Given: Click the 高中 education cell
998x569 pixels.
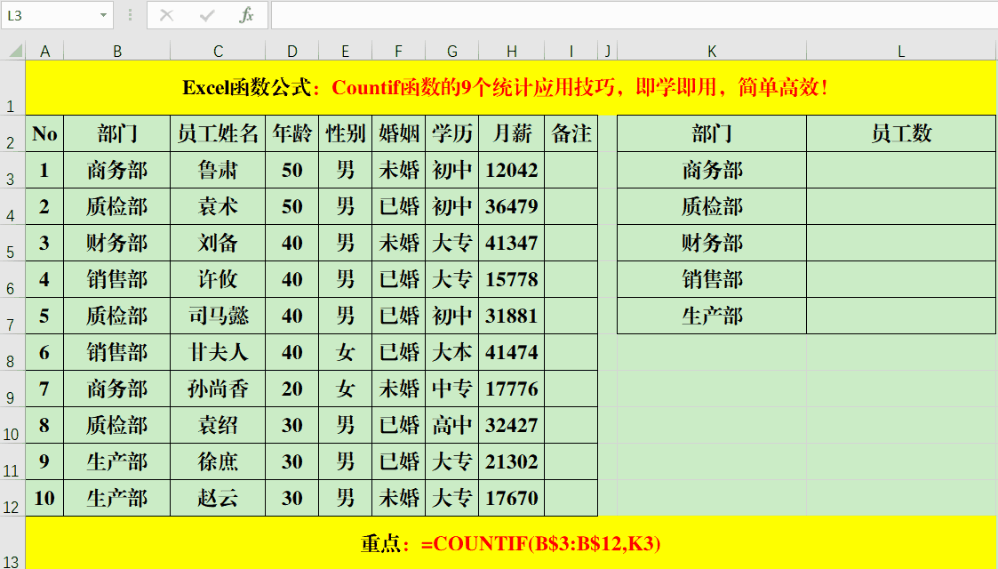Looking at the screenshot, I should [452, 425].
